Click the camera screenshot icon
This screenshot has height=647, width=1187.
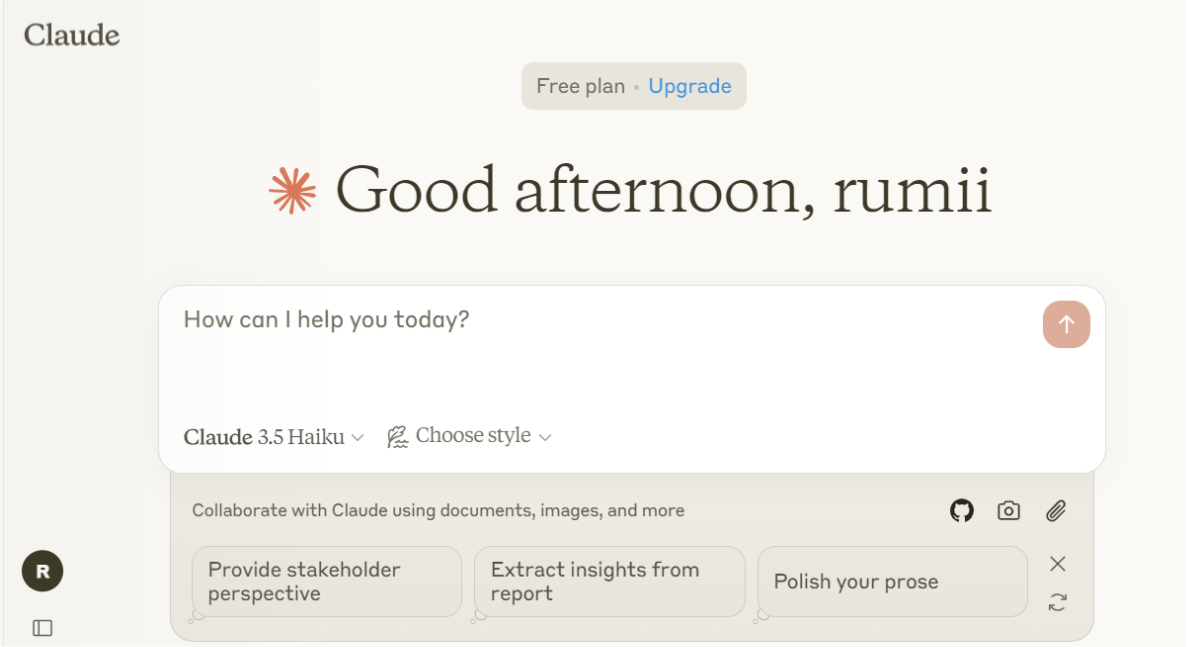[x=1008, y=511]
